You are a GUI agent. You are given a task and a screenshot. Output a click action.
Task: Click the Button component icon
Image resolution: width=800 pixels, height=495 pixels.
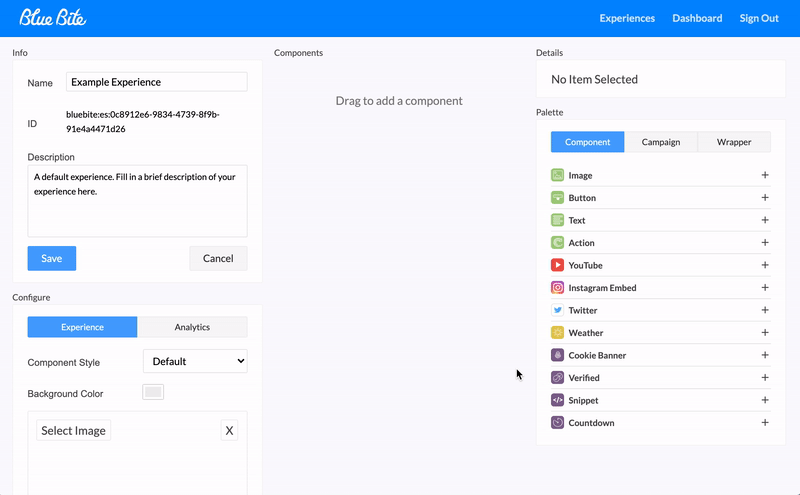(557, 197)
